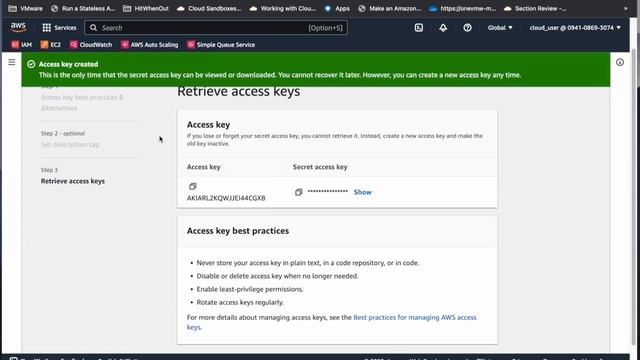Click the Access key best practices heading

pos(238,231)
